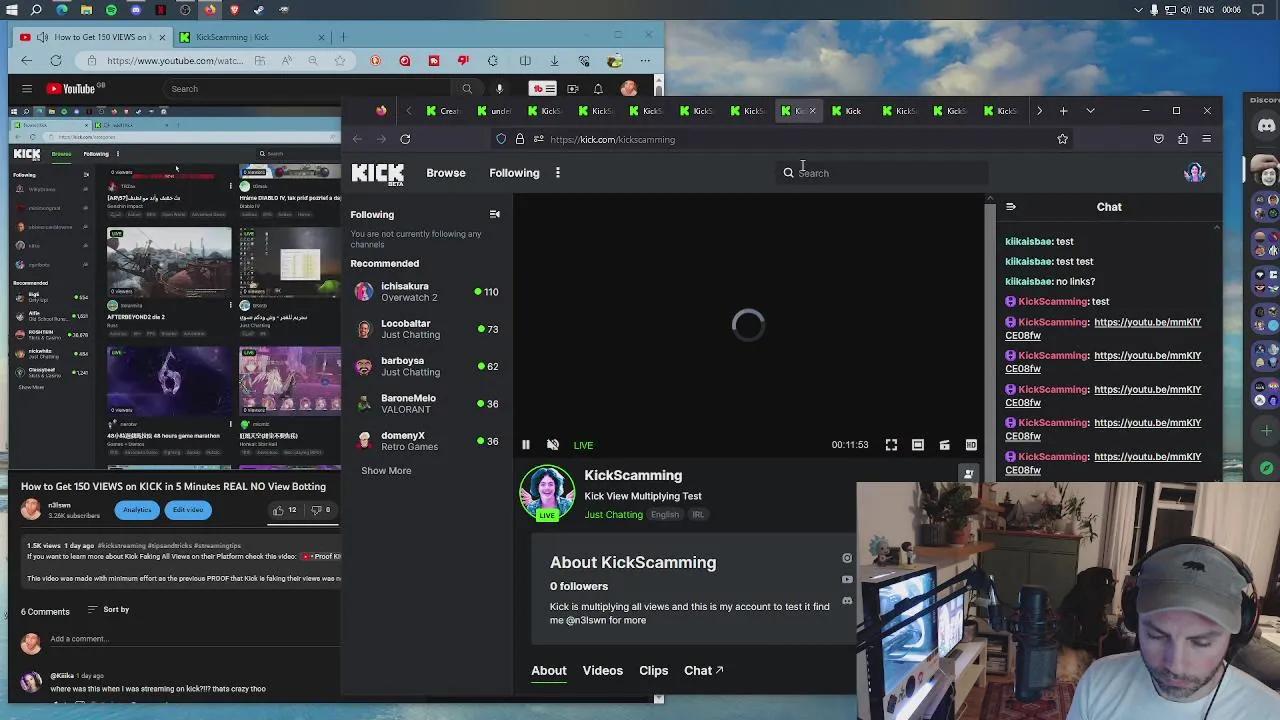Select the About tab

click(549, 671)
